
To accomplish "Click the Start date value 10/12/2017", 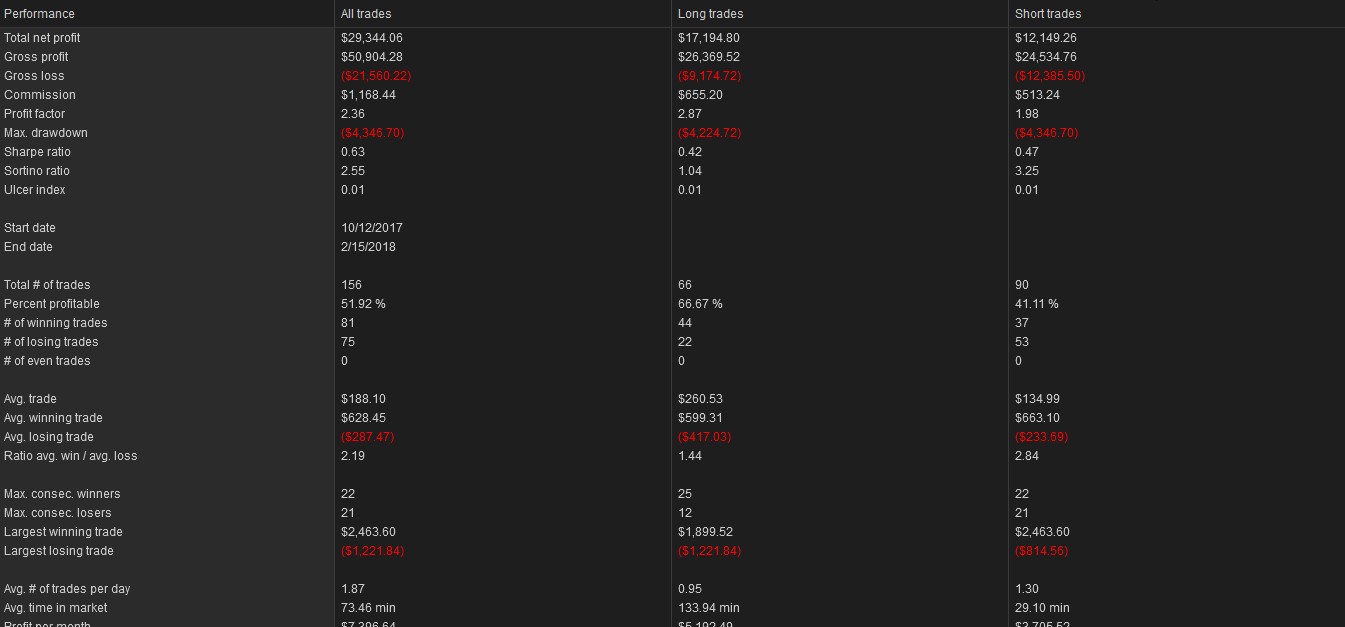I will tap(372, 228).
